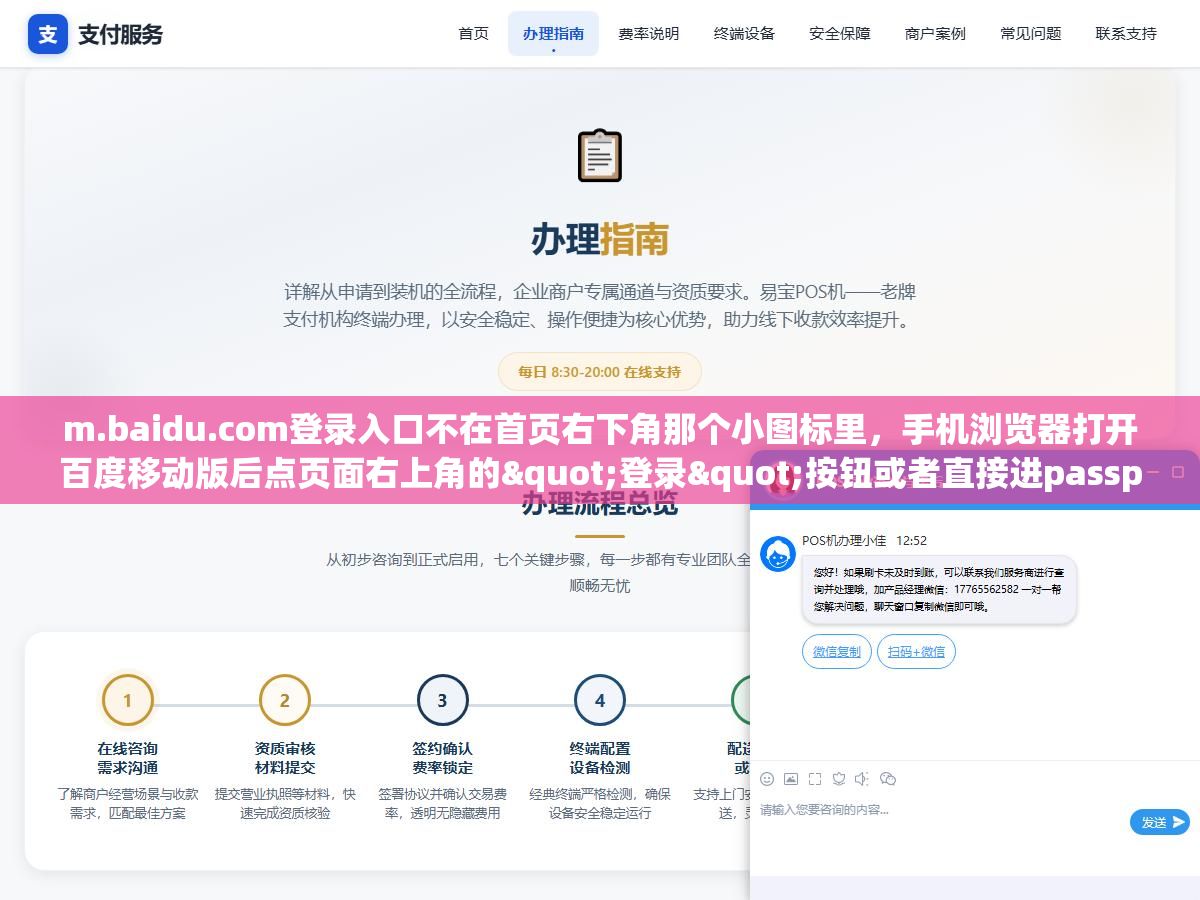Go to 首页 in the navigation
Image resolution: width=1200 pixels, height=900 pixels.
473,33
